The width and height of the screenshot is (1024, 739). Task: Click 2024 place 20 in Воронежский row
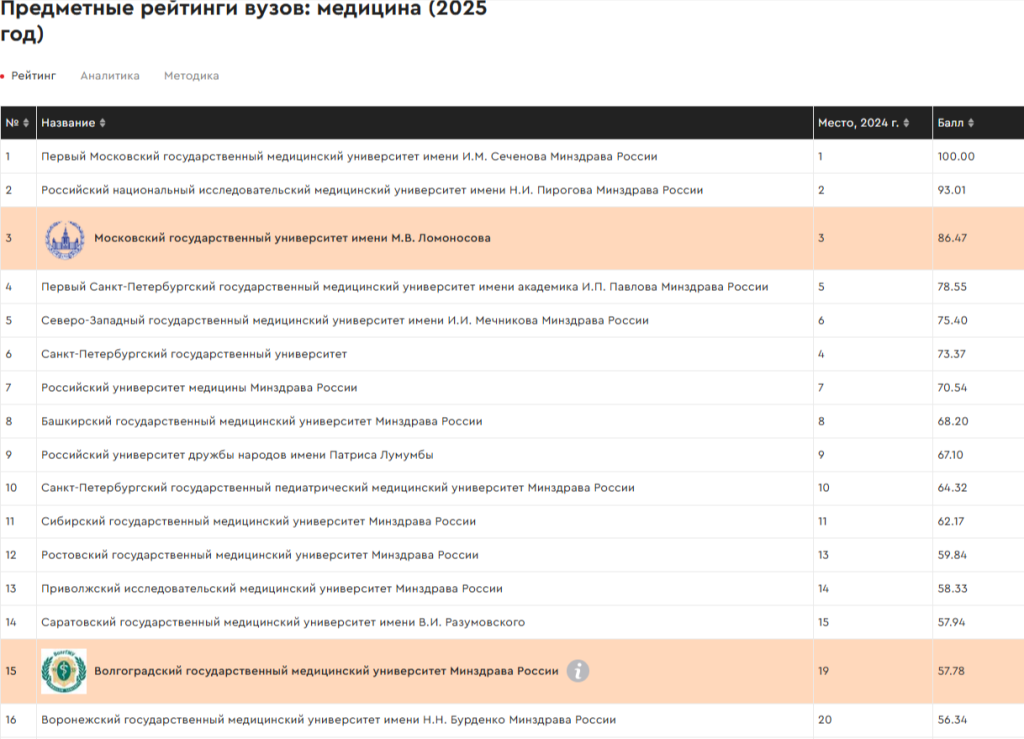pyautogui.click(x=825, y=719)
